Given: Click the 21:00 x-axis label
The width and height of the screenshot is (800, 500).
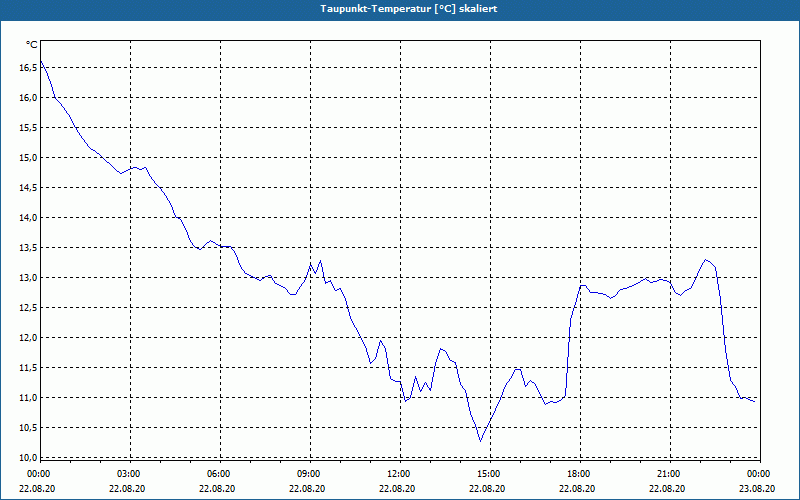Looking at the screenshot, I should click(668, 474).
